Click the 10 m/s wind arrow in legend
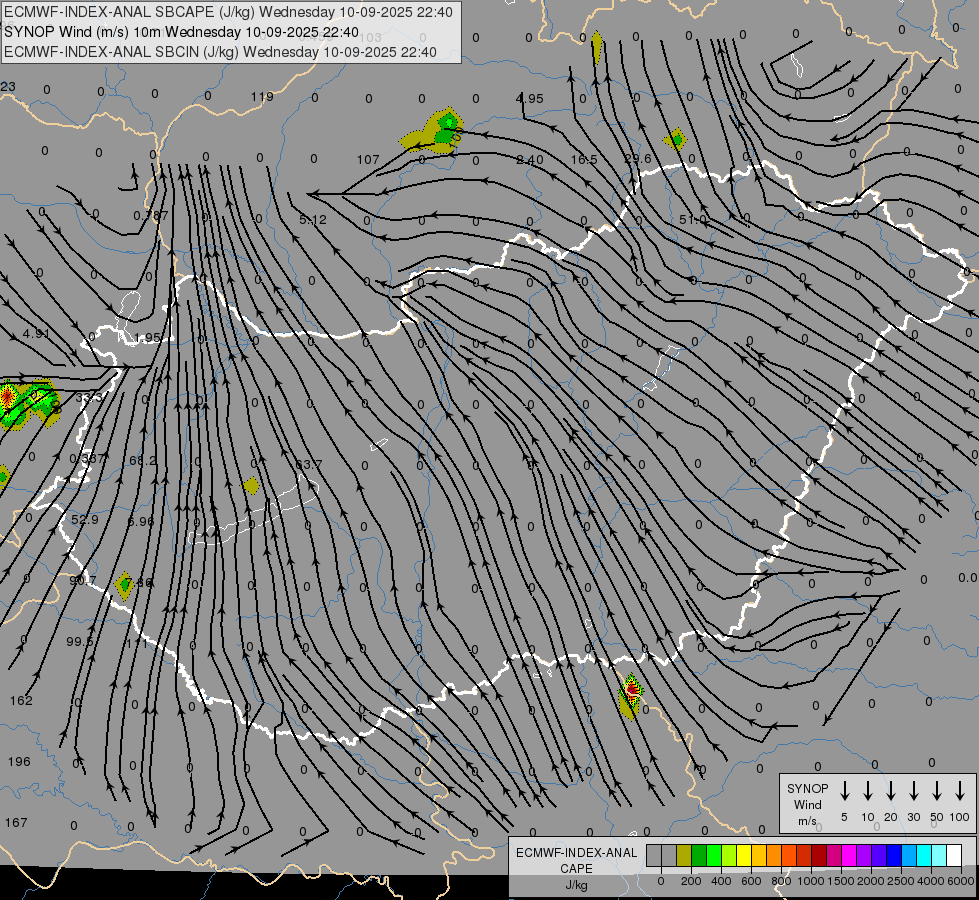Image resolution: width=979 pixels, height=900 pixels. coord(867,790)
